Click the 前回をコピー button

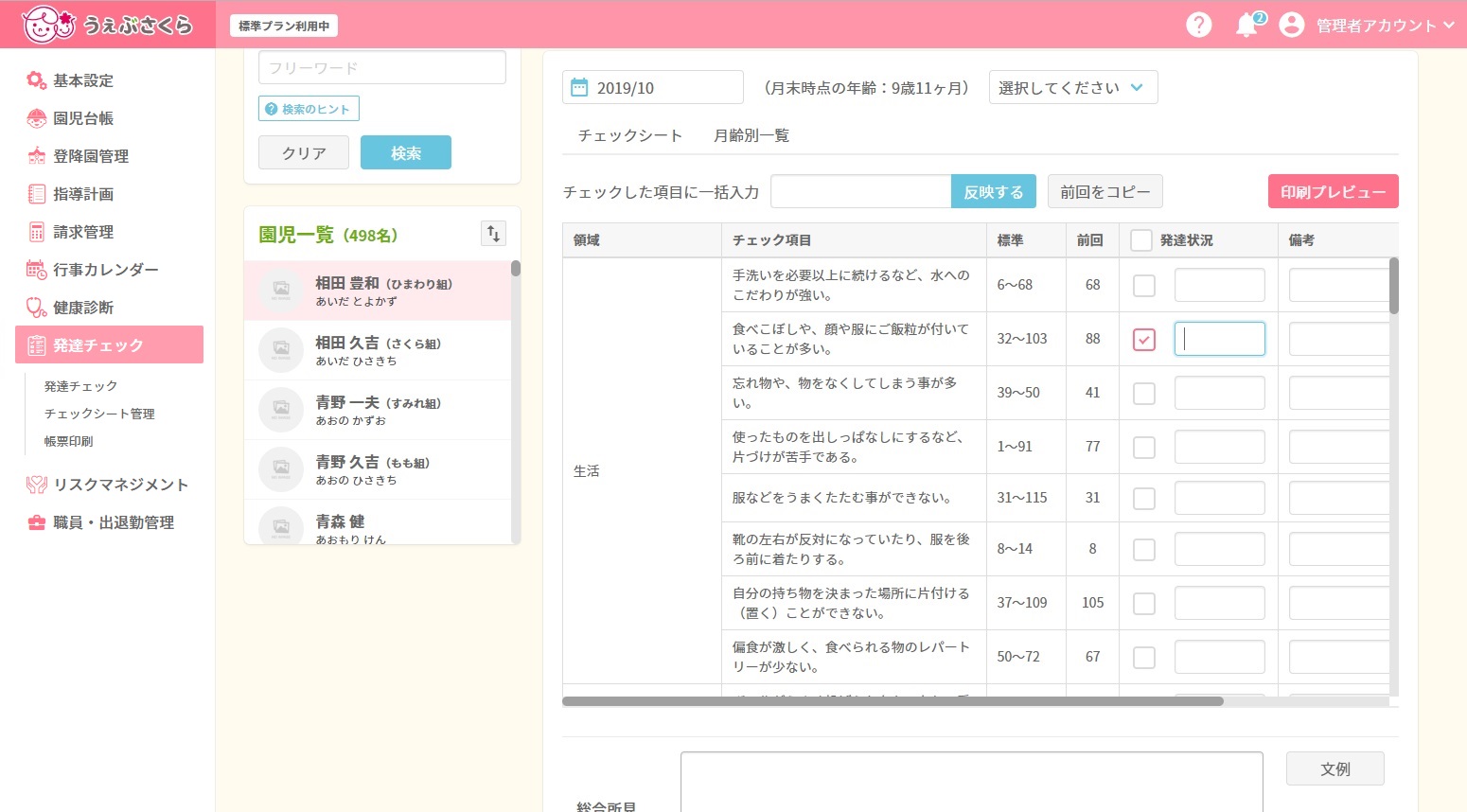point(1105,191)
